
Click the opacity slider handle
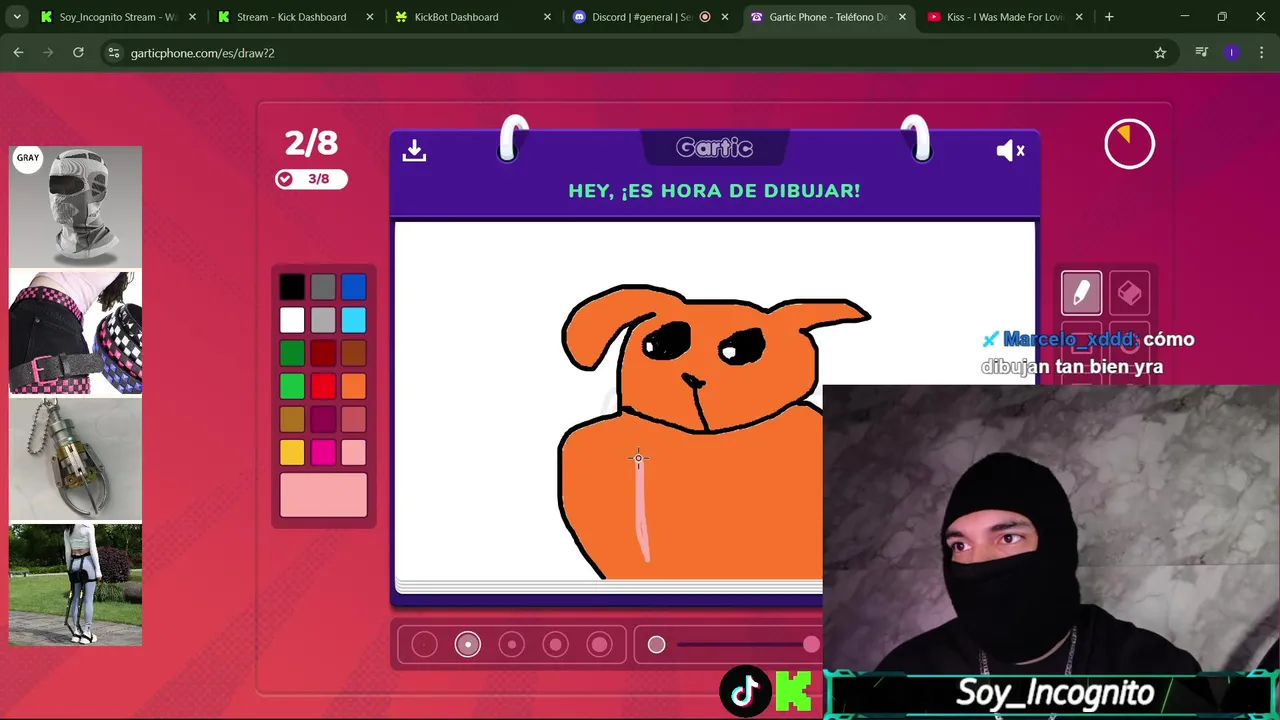[x=811, y=645]
